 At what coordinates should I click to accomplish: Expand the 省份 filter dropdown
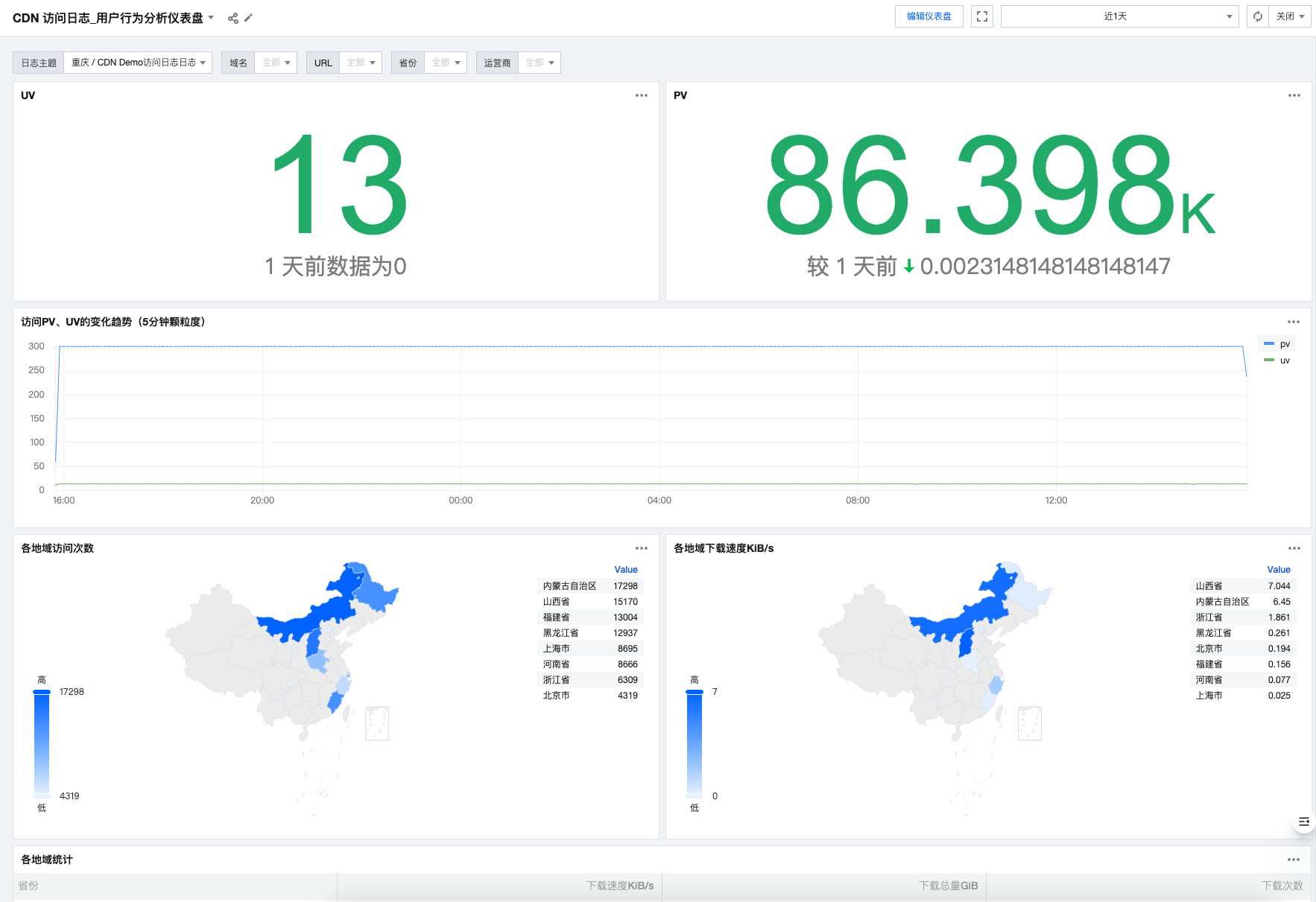pyautogui.click(x=446, y=63)
